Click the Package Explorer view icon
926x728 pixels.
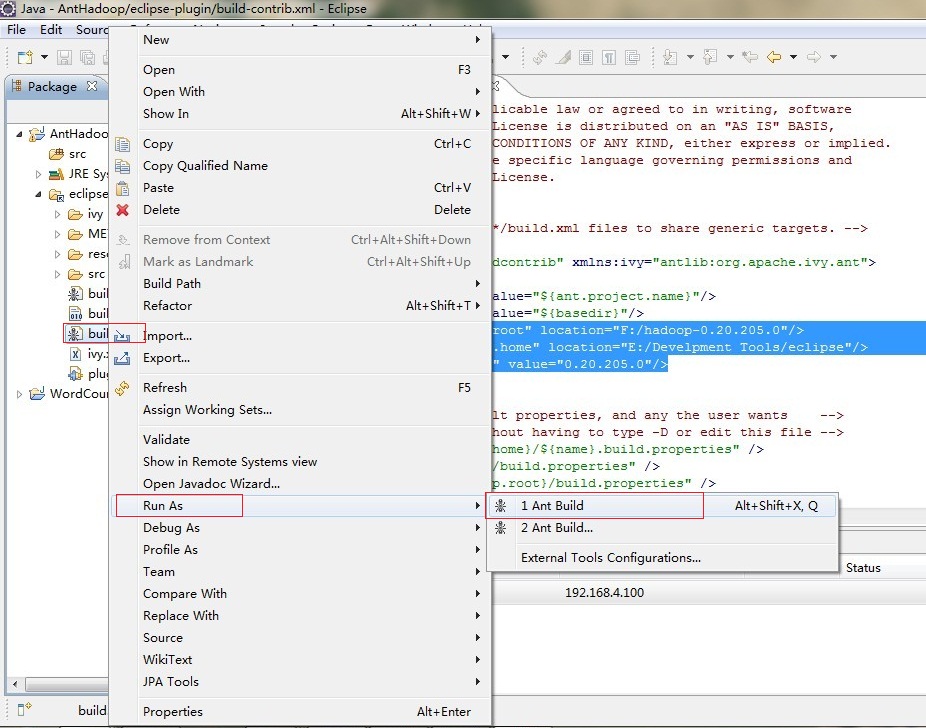point(17,86)
